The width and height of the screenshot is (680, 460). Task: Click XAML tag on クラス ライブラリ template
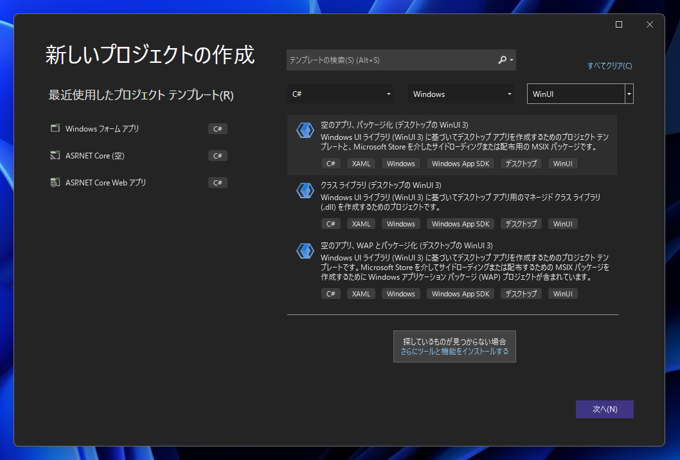pos(361,224)
